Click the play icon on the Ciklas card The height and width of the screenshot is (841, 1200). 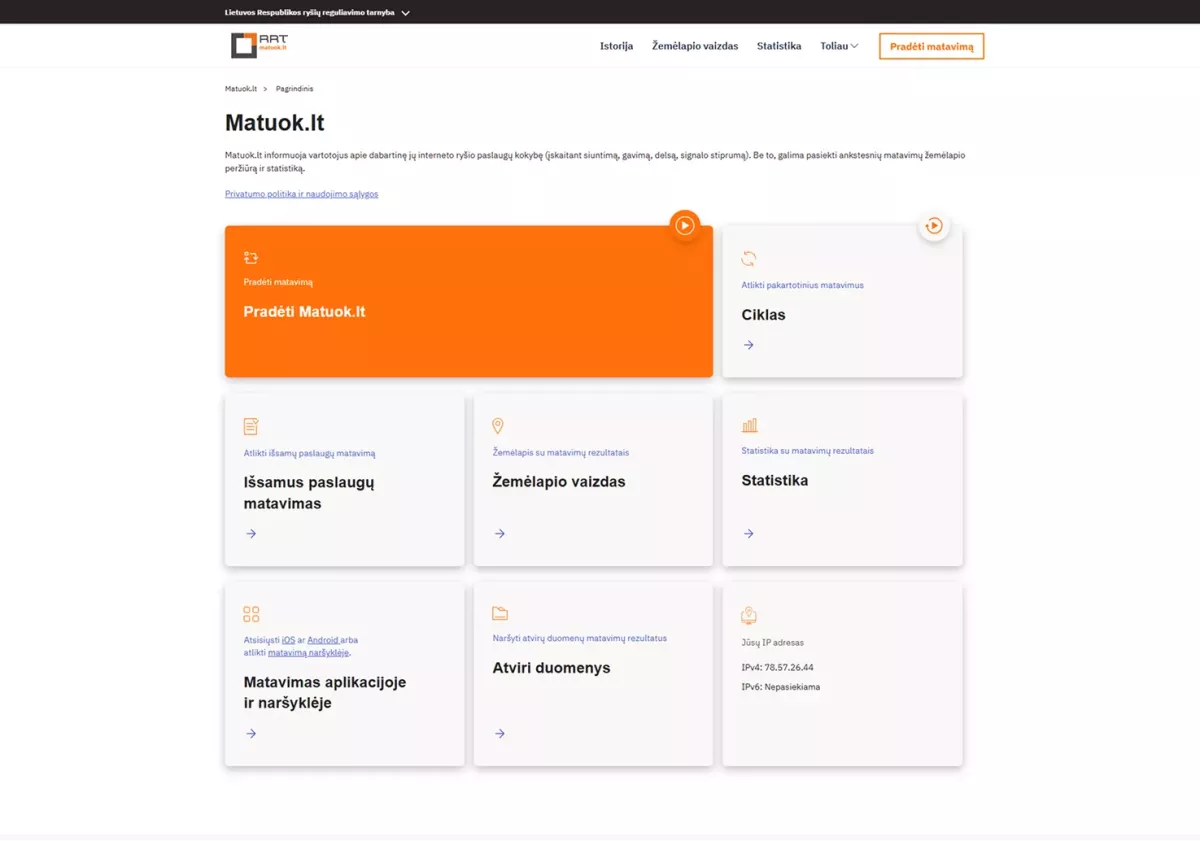934,226
